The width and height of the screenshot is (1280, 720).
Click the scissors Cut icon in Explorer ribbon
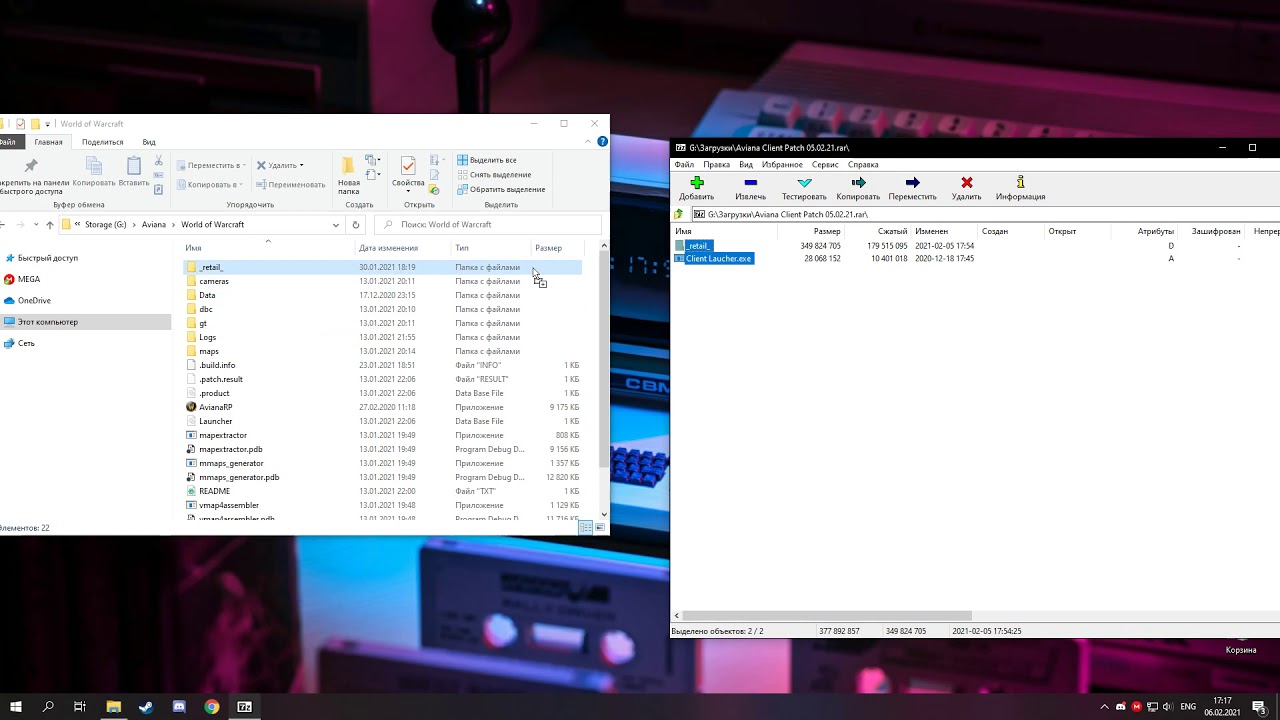pos(159,160)
